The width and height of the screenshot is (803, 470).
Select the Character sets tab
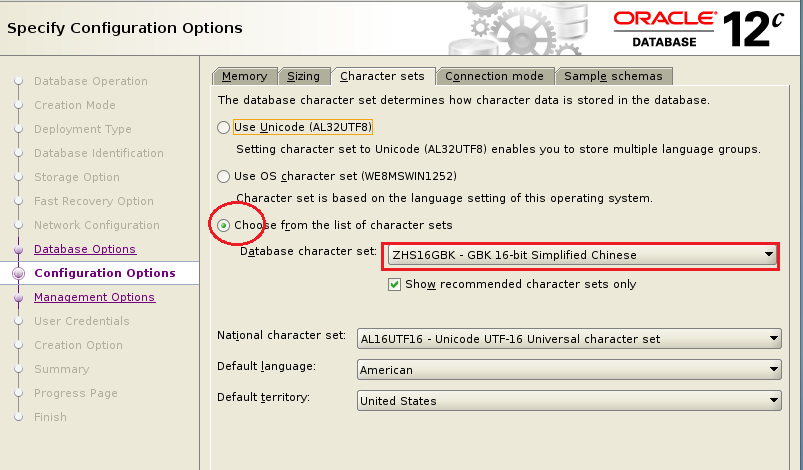[383, 76]
